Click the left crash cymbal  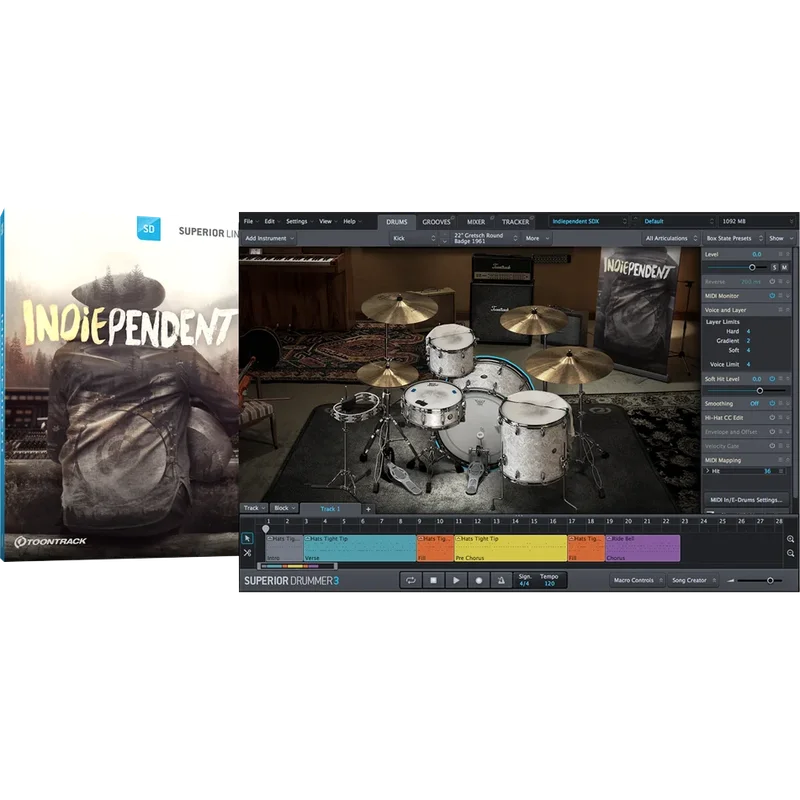click(399, 307)
